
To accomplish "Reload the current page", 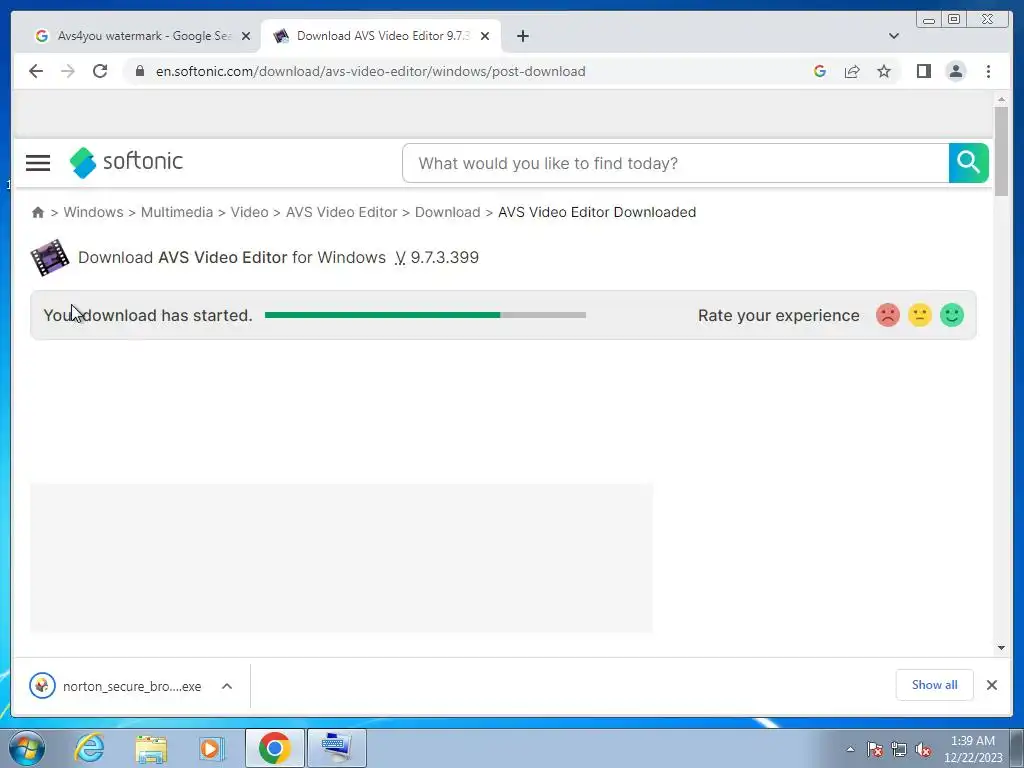I will (x=100, y=71).
